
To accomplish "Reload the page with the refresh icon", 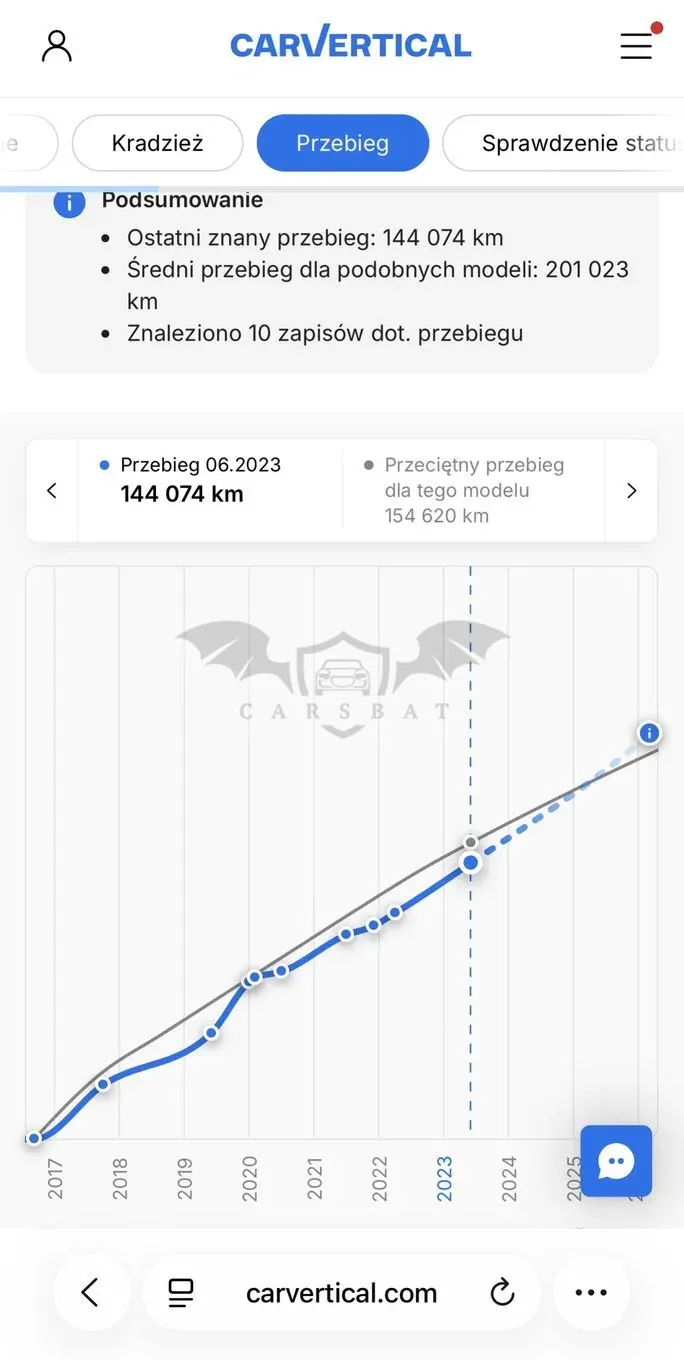I will point(502,1293).
